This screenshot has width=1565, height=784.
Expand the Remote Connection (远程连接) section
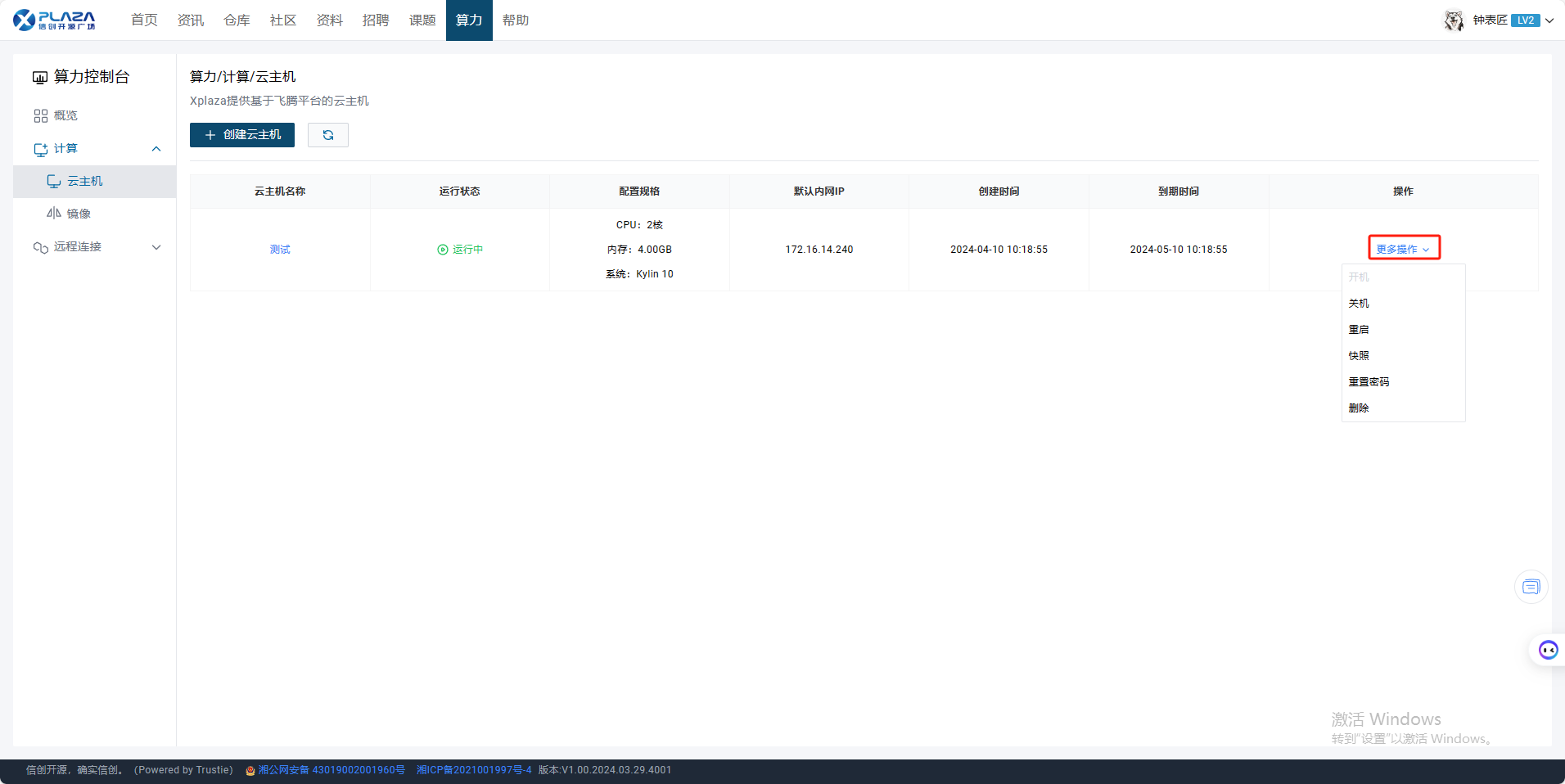pyautogui.click(x=156, y=247)
